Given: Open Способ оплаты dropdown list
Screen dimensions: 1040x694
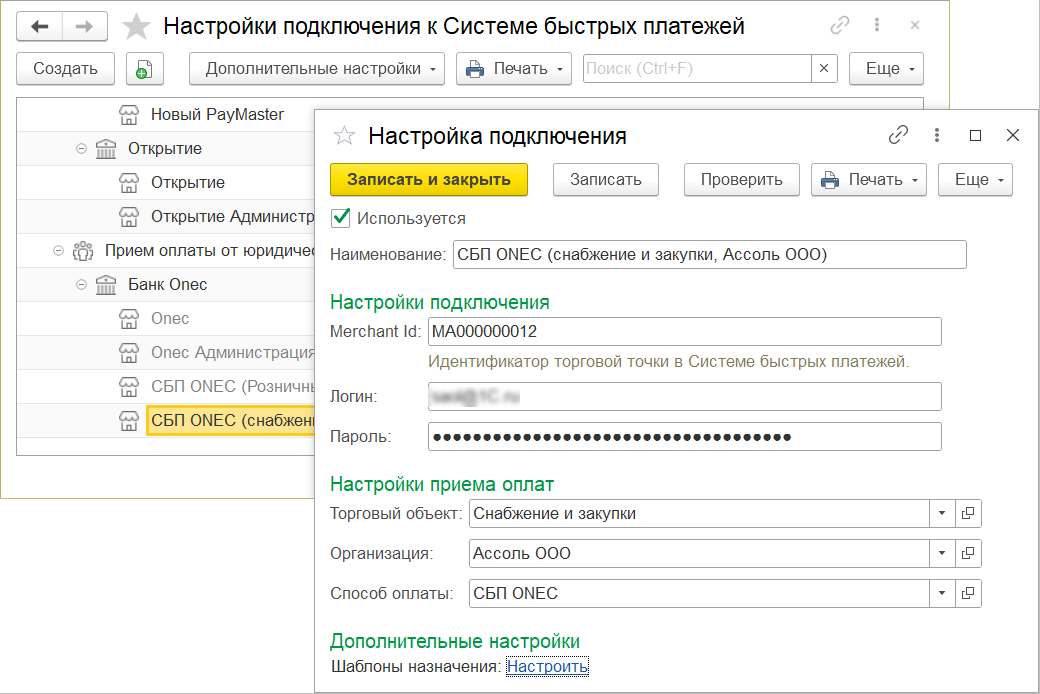Looking at the screenshot, I should (x=942, y=593).
